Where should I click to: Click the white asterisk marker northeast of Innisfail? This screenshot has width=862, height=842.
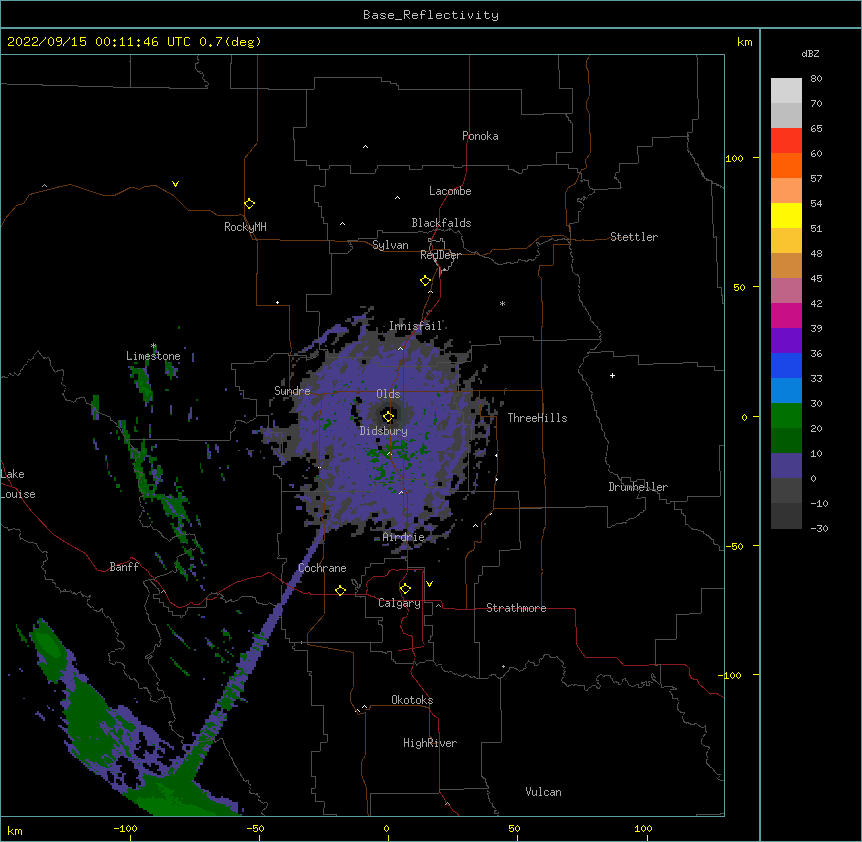pyautogui.click(x=502, y=303)
